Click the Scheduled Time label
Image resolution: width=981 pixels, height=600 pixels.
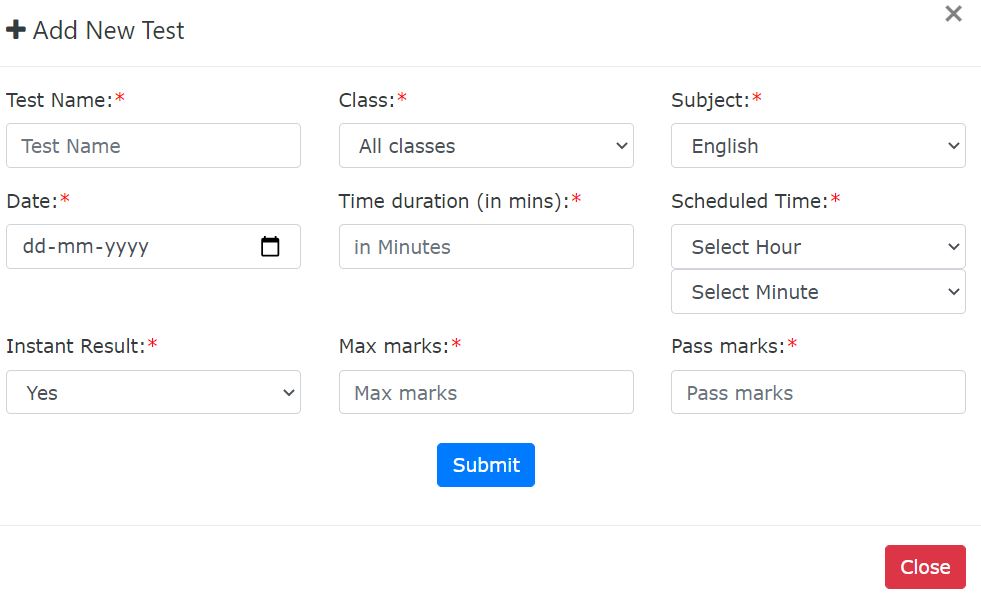pos(749,201)
